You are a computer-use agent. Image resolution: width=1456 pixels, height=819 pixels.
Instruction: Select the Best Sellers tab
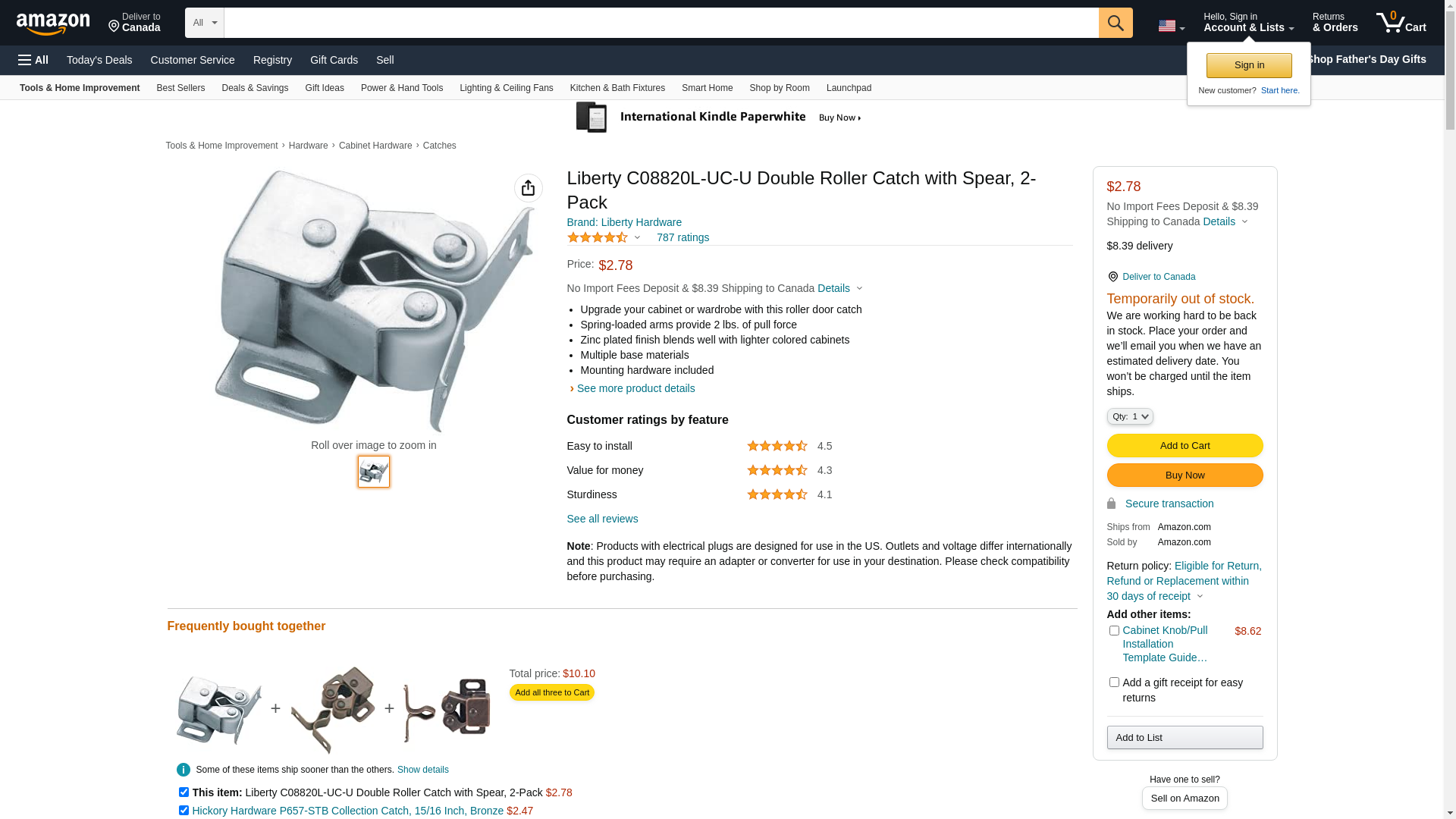tap(180, 88)
